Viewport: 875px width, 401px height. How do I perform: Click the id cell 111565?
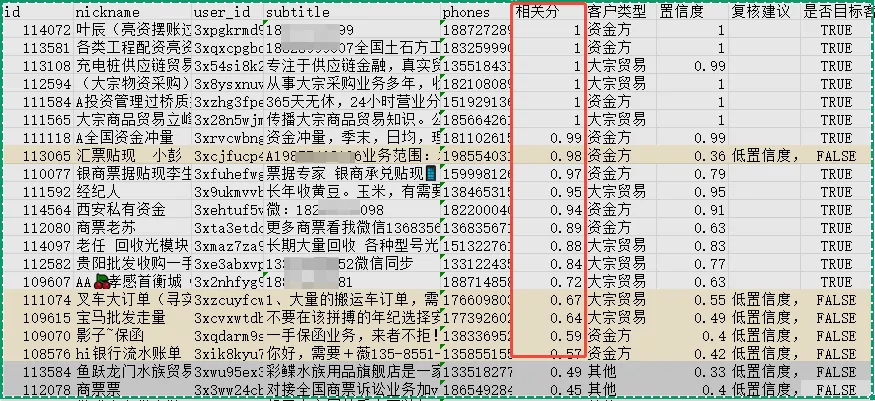(38, 120)
